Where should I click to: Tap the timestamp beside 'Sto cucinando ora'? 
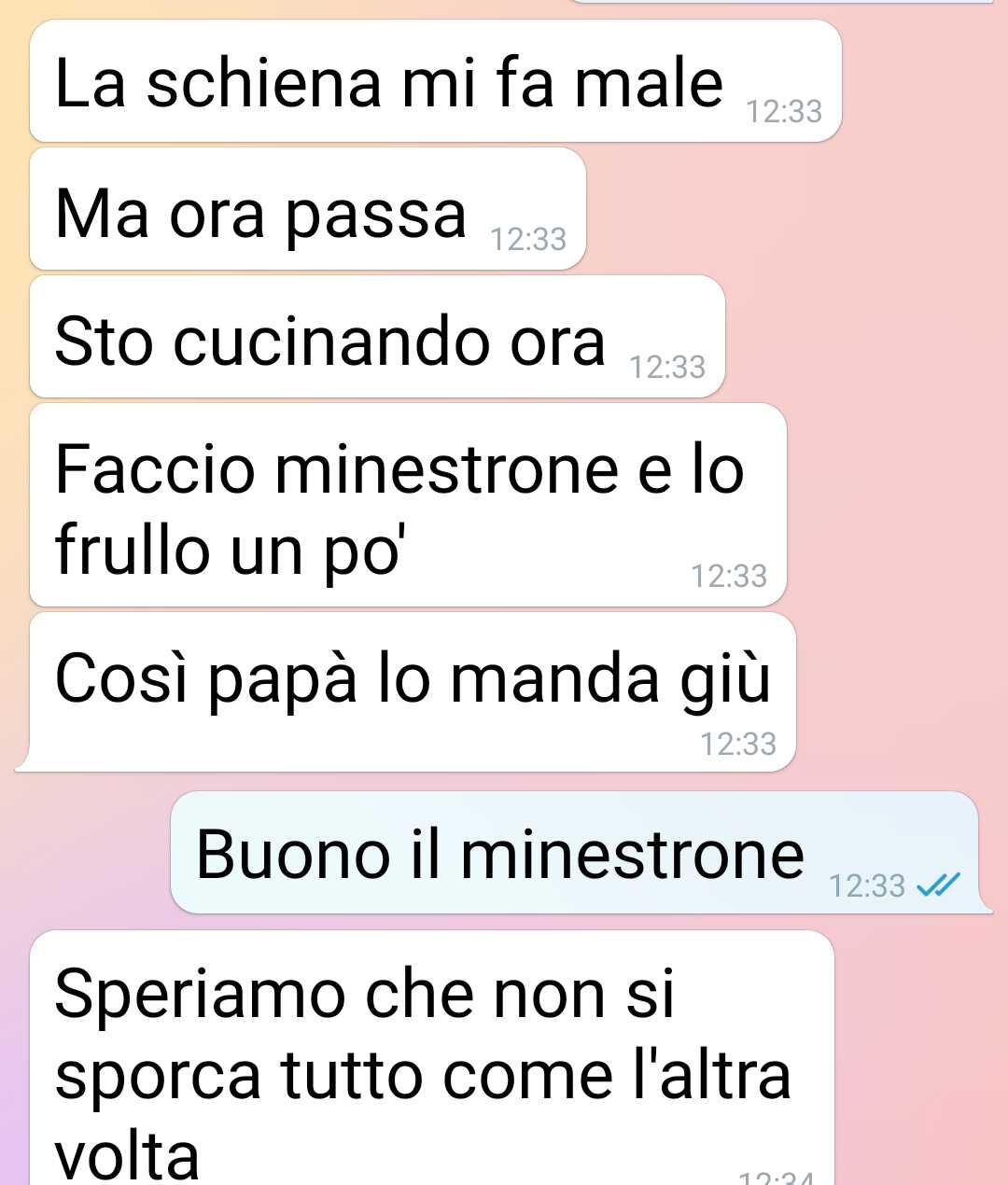(x=667, y=368)
